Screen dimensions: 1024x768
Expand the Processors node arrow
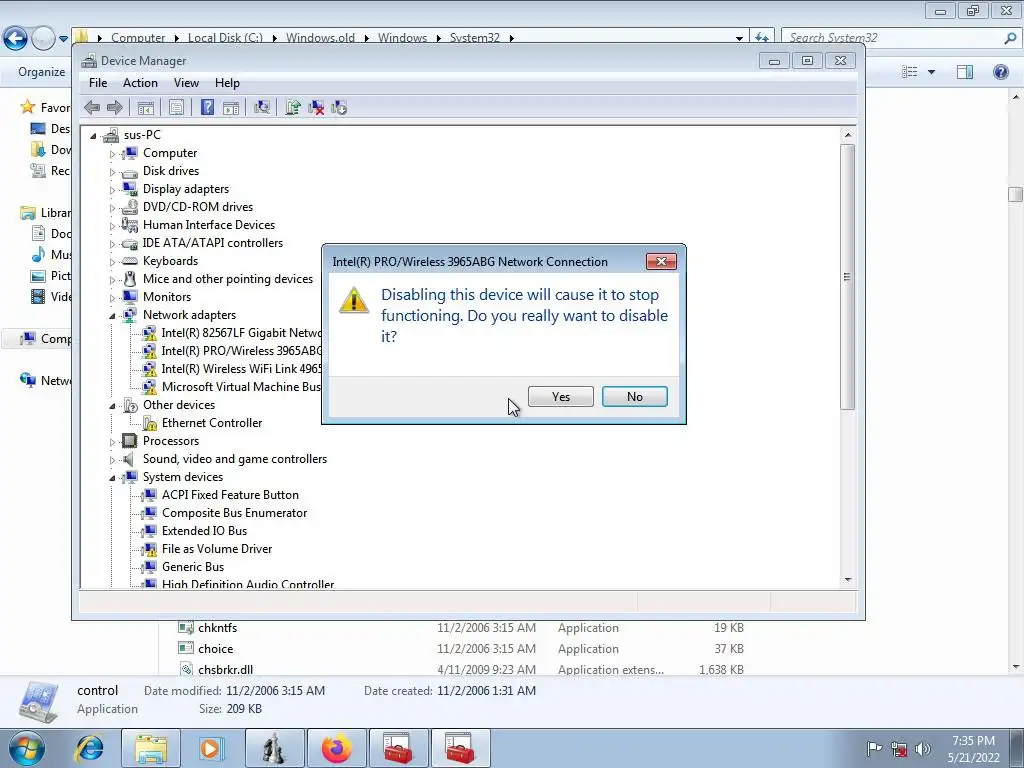pos(112,442)
